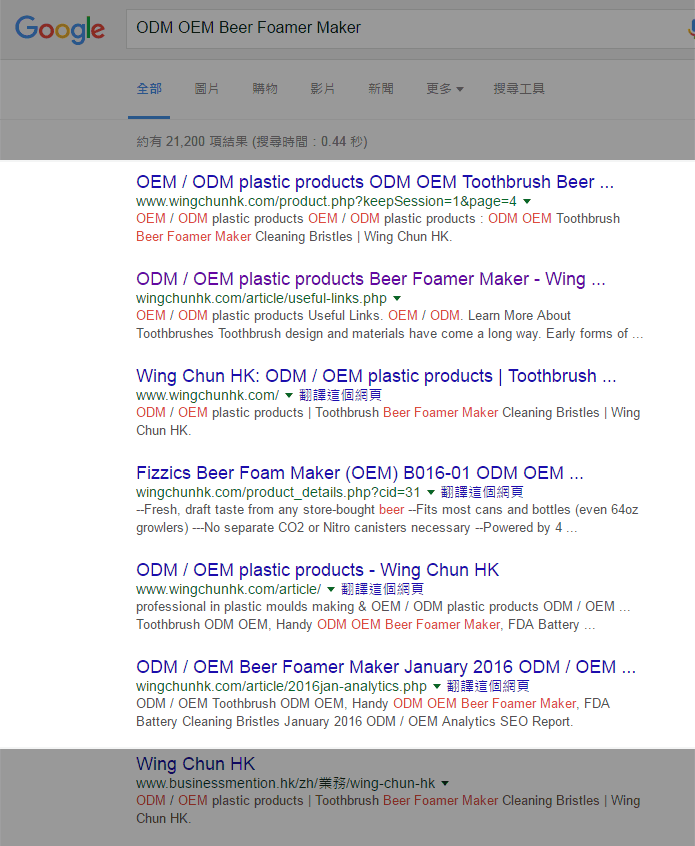Open result 'ODM / OEM plastic products - Wing Chun HK'

(317, 570)
